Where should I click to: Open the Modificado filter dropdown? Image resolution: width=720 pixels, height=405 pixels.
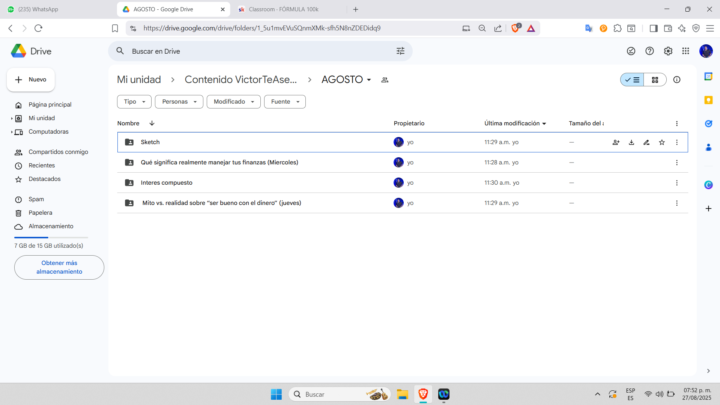[233, 101]
